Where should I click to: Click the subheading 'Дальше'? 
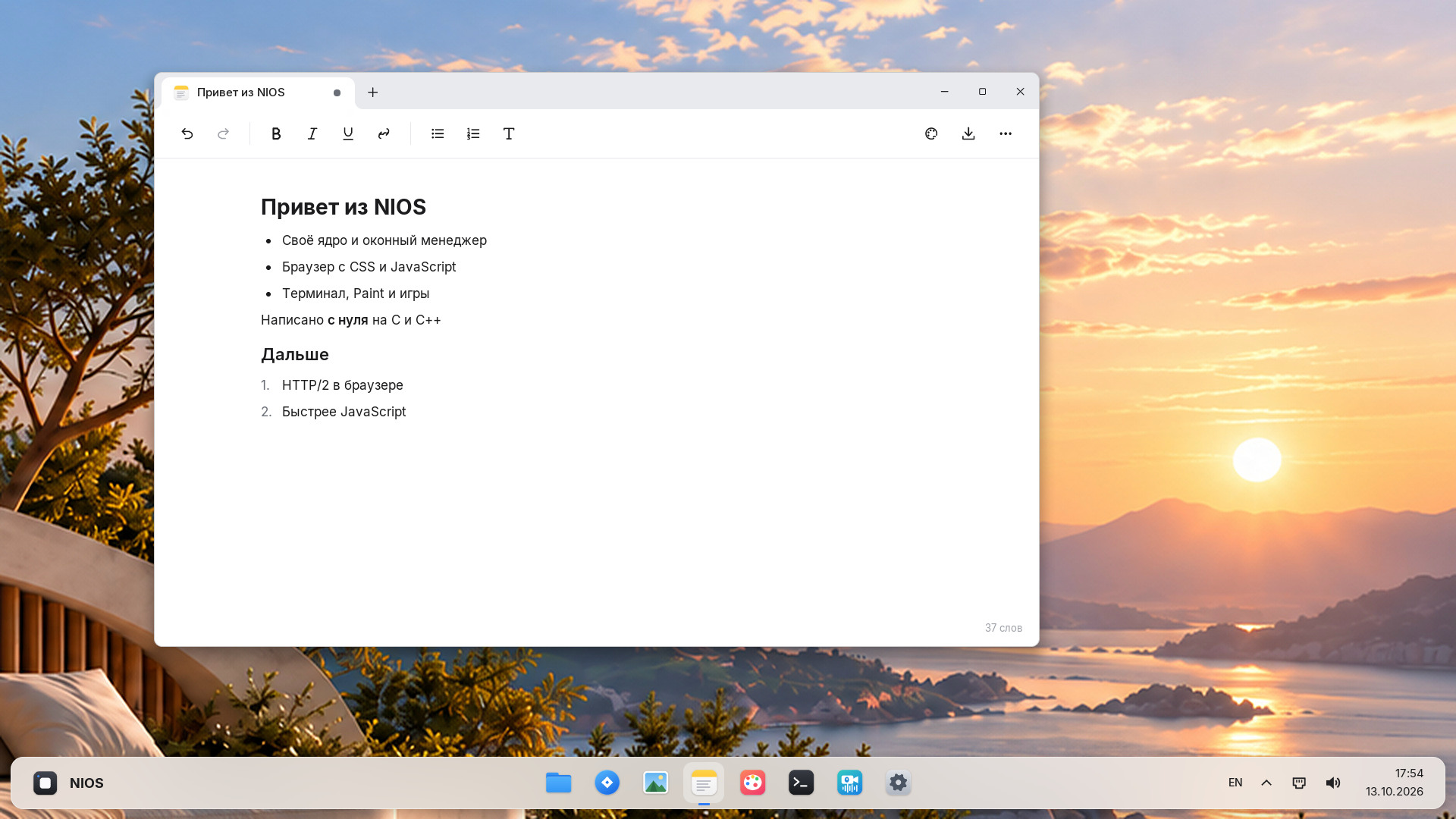coord(295,354)
